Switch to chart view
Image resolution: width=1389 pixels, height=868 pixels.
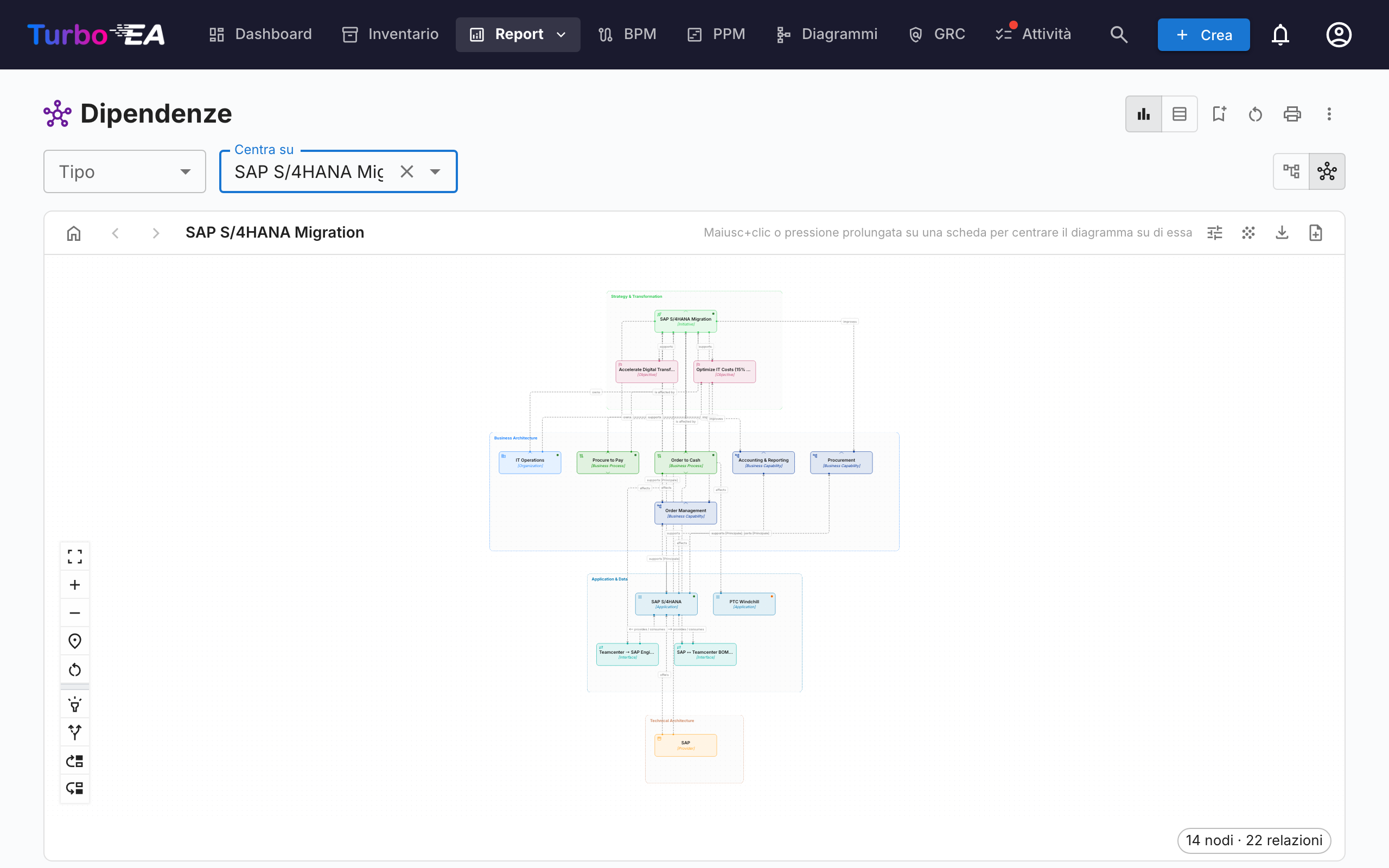1143,114
